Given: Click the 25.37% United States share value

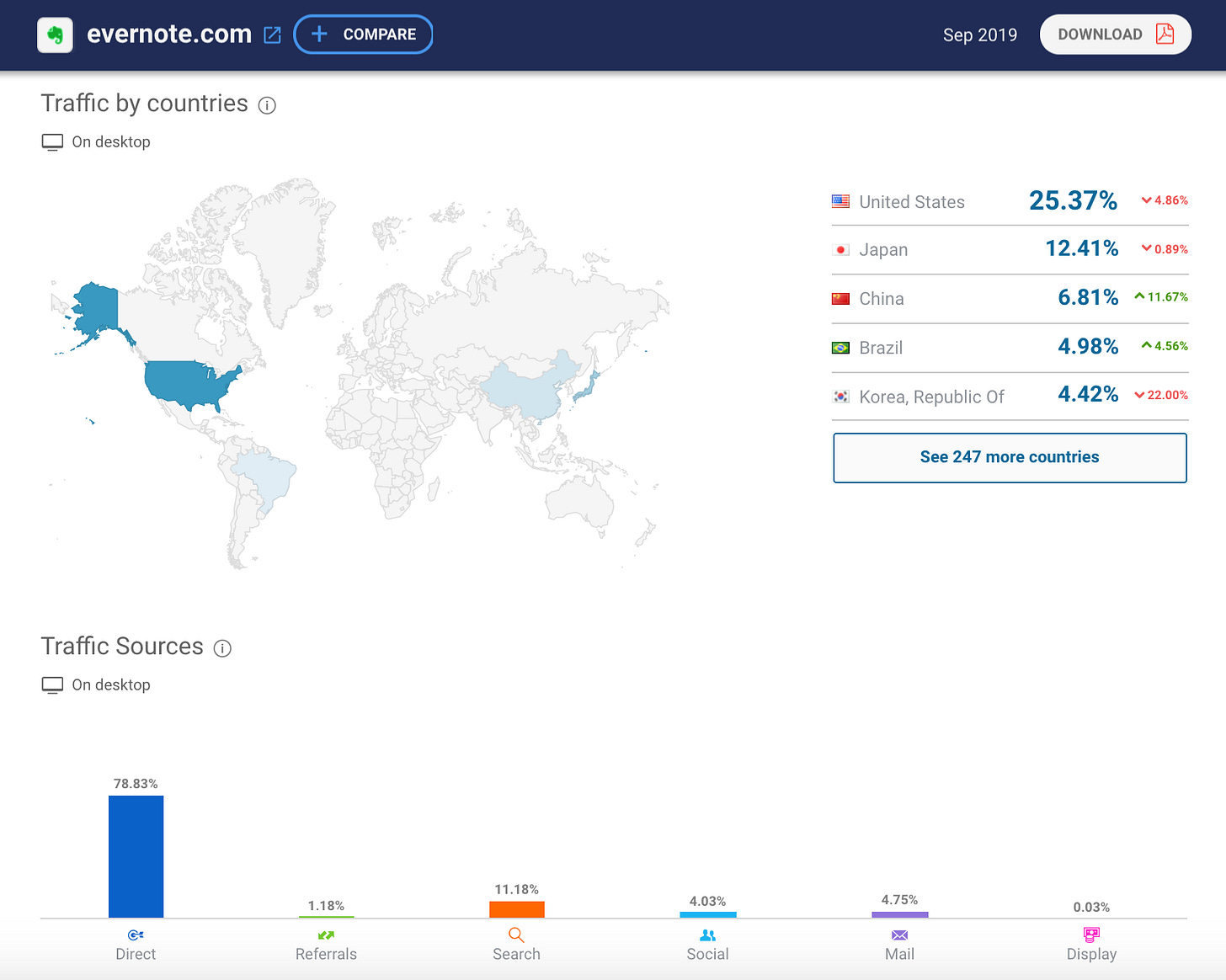Looking at the screenshot, I should pos(1073,200).
